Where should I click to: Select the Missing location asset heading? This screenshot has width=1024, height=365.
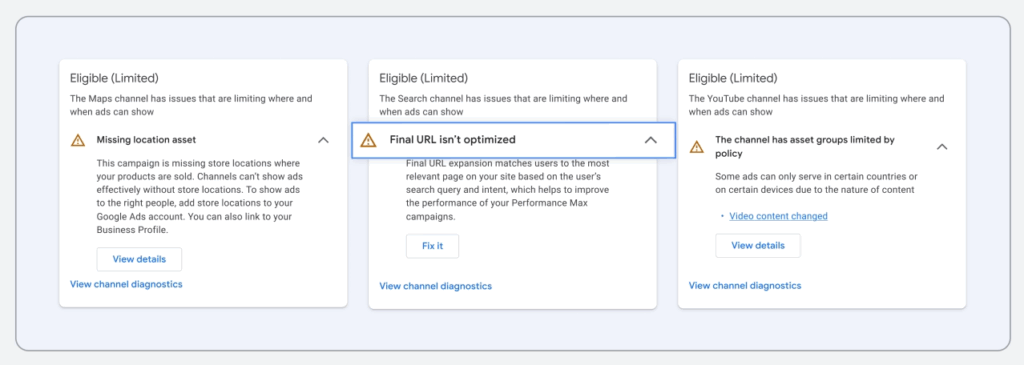click(x=146, y=140)
